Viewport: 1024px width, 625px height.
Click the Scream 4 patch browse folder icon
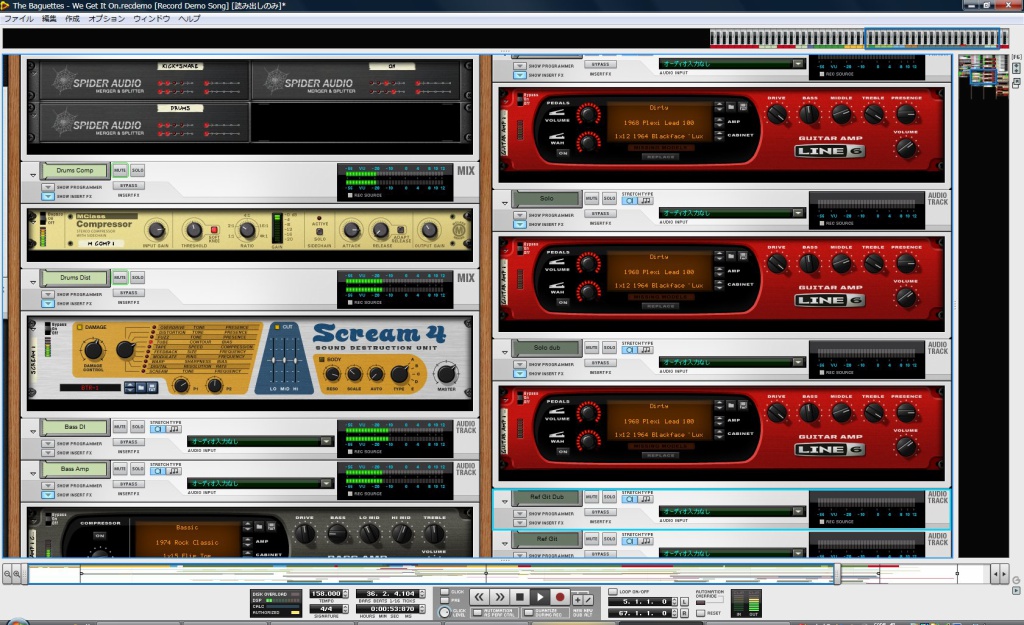(140, 387)
